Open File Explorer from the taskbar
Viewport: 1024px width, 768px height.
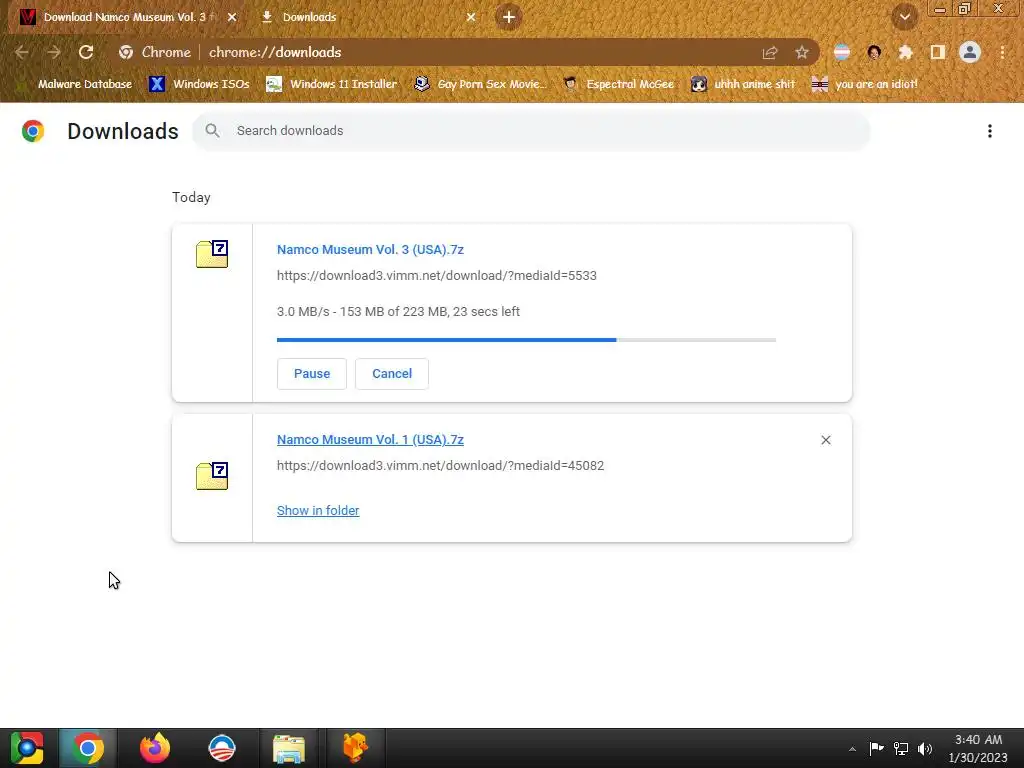click(289, 748)
